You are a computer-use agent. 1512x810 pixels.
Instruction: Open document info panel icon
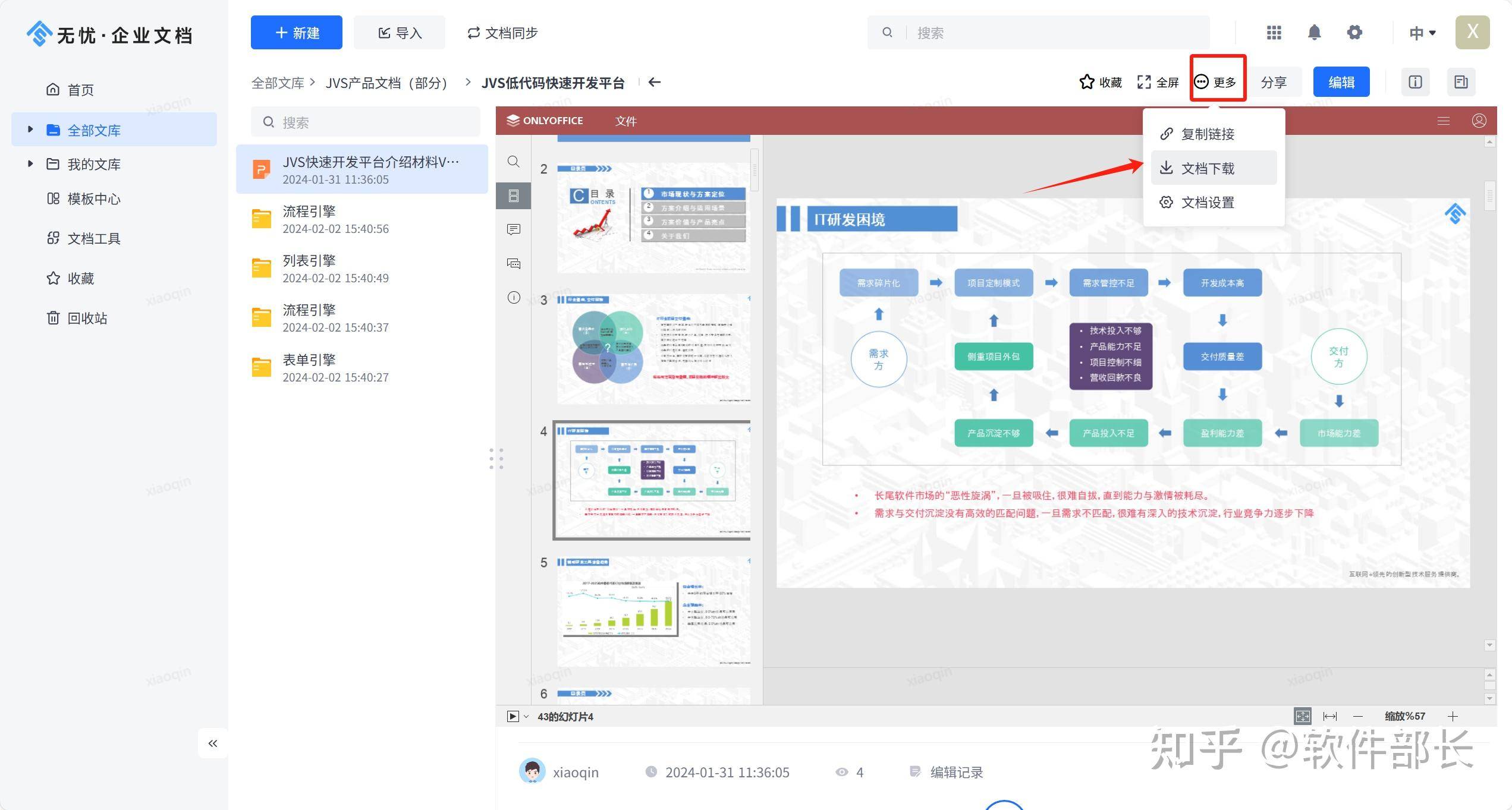(x=1416, y=82)
